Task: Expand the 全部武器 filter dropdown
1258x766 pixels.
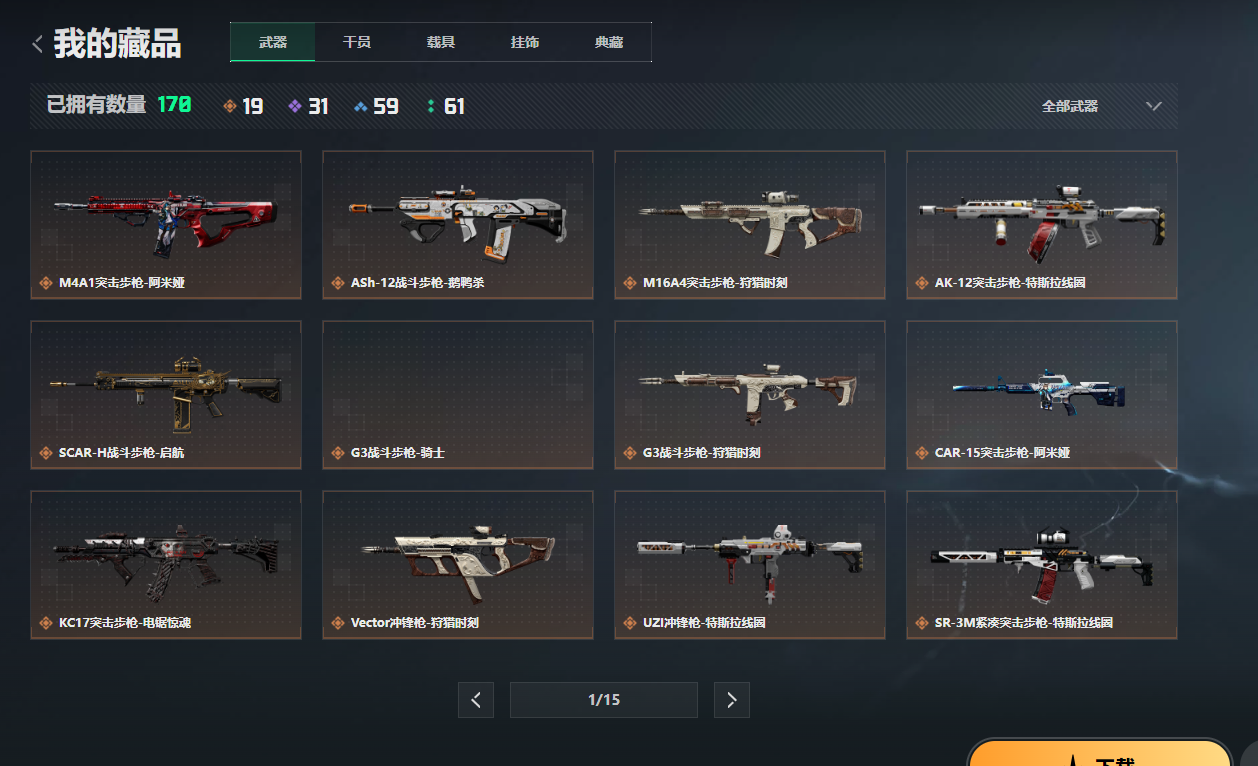Action: coord(1102,106)
